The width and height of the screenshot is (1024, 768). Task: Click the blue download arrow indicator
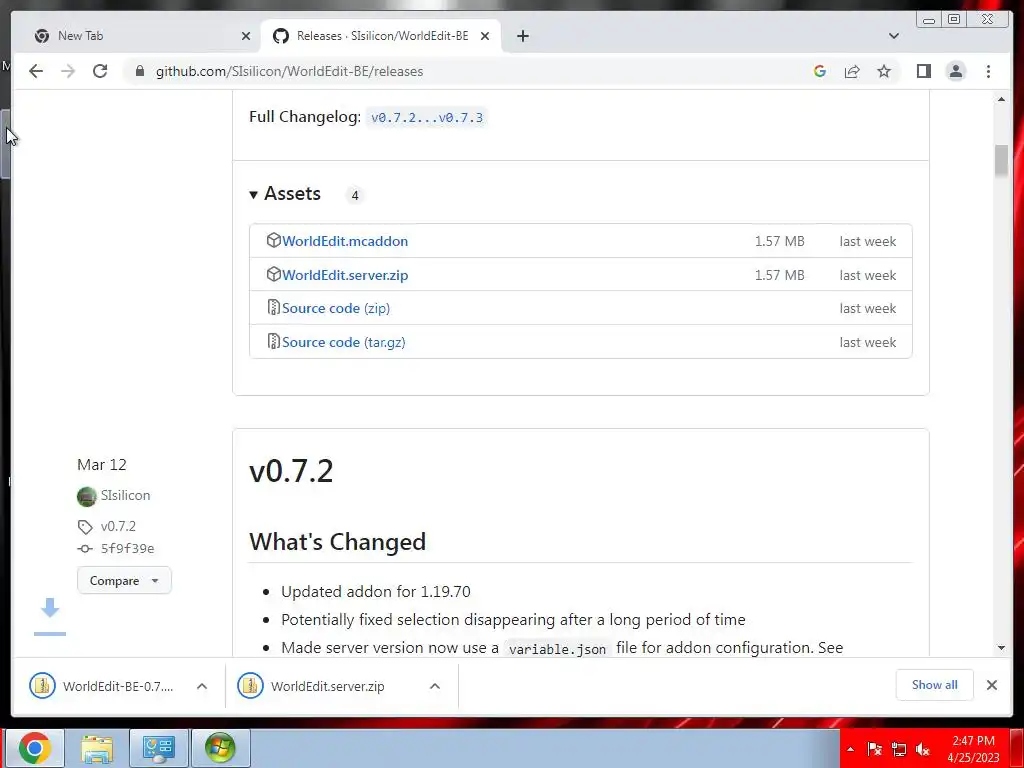(x=50, y=616)
